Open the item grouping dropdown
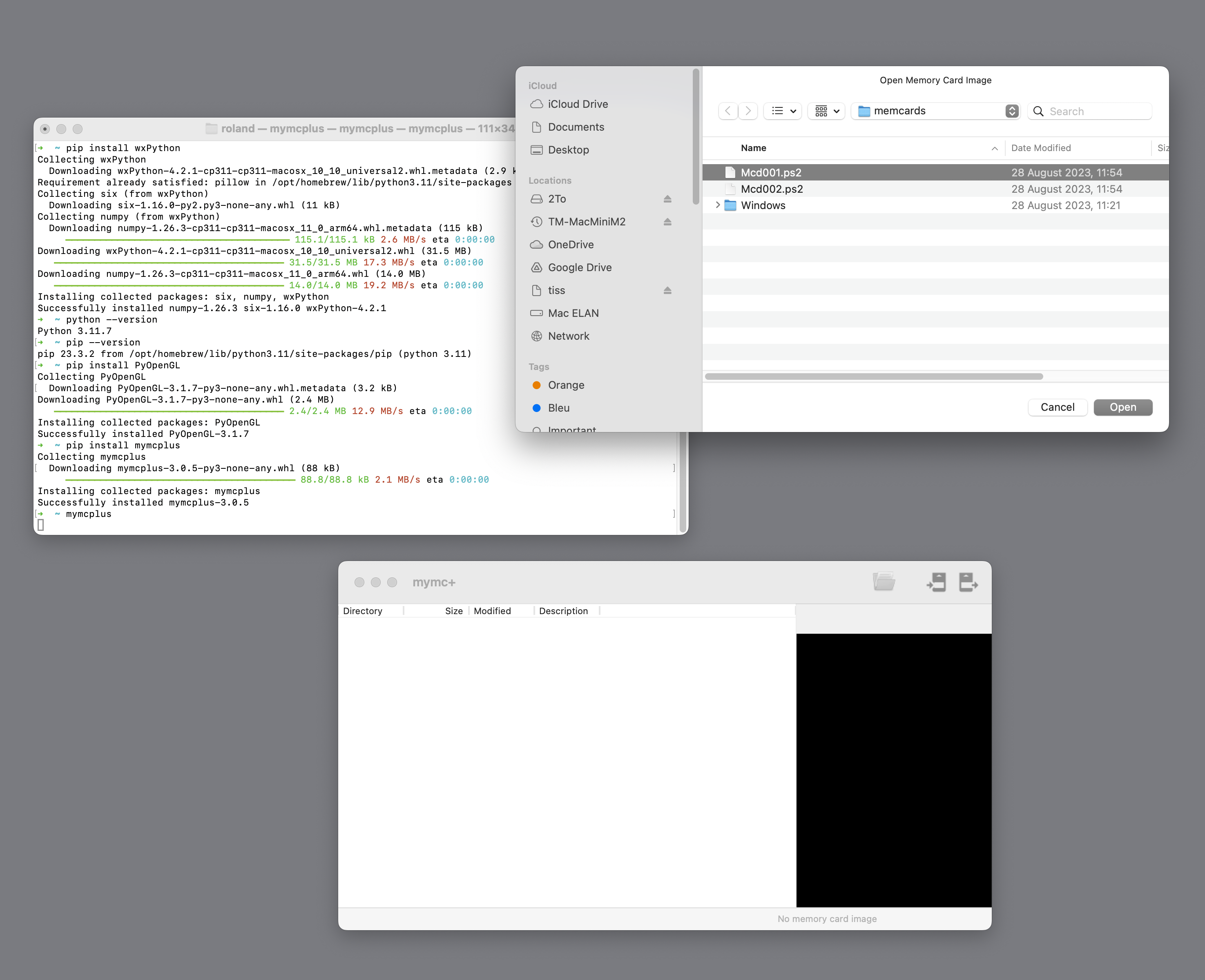Screen dimensions: 1205x980 pos(827,111)
